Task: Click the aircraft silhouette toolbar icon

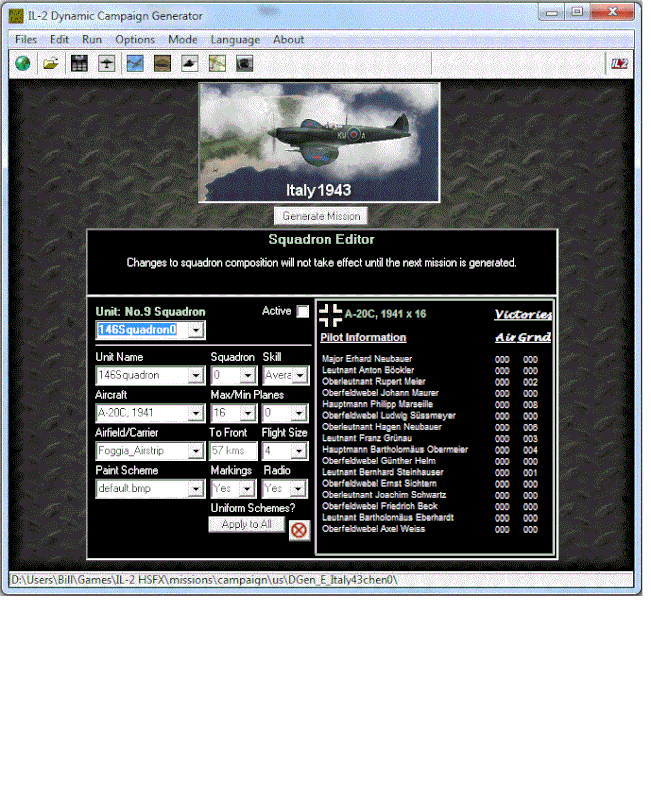Action: click(x=107, y=64)
